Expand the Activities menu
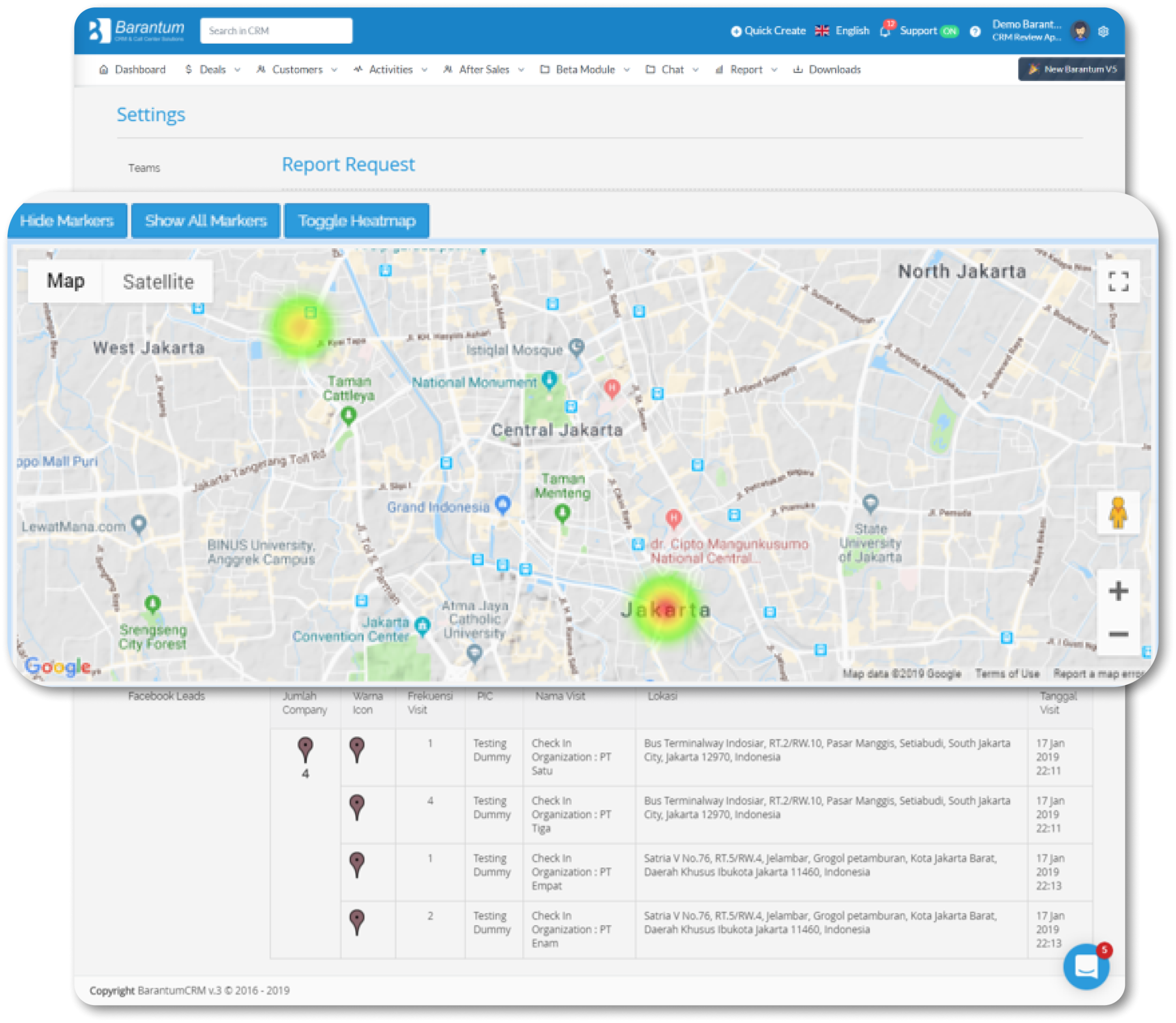The height and width of the screenshot is (1023, 1176). click(x=393, y=69)
